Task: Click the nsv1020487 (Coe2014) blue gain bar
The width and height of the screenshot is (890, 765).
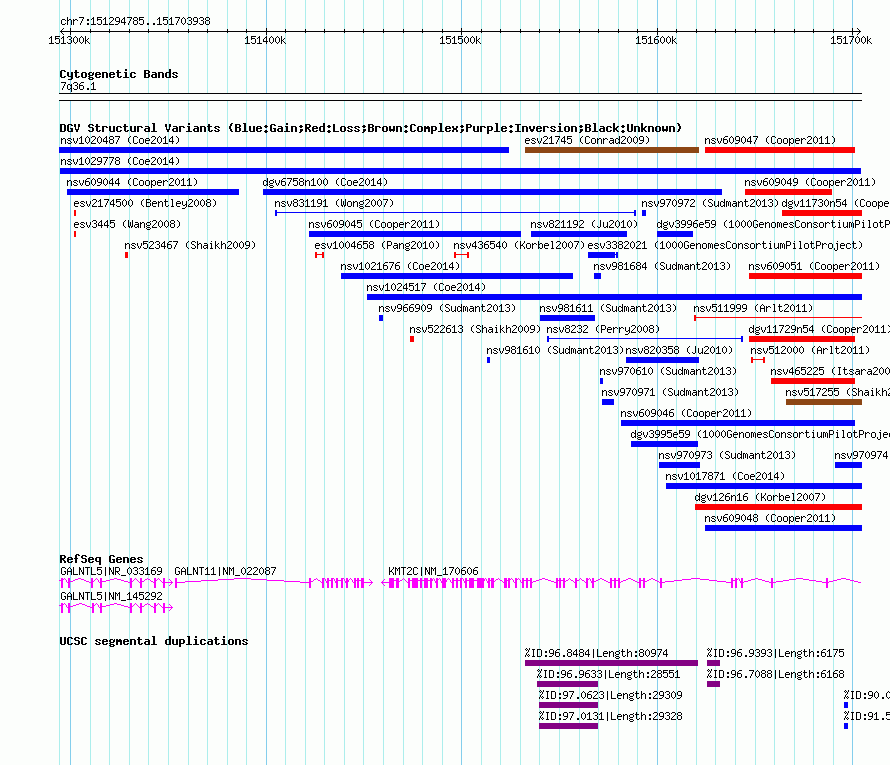Action: point(284,150)
